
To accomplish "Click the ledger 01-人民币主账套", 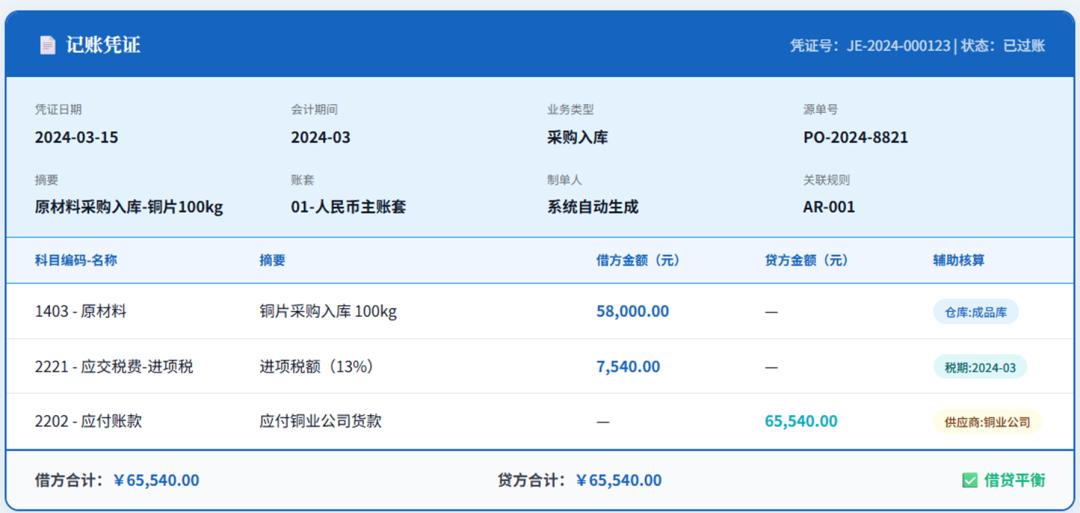I will point(349,207).
